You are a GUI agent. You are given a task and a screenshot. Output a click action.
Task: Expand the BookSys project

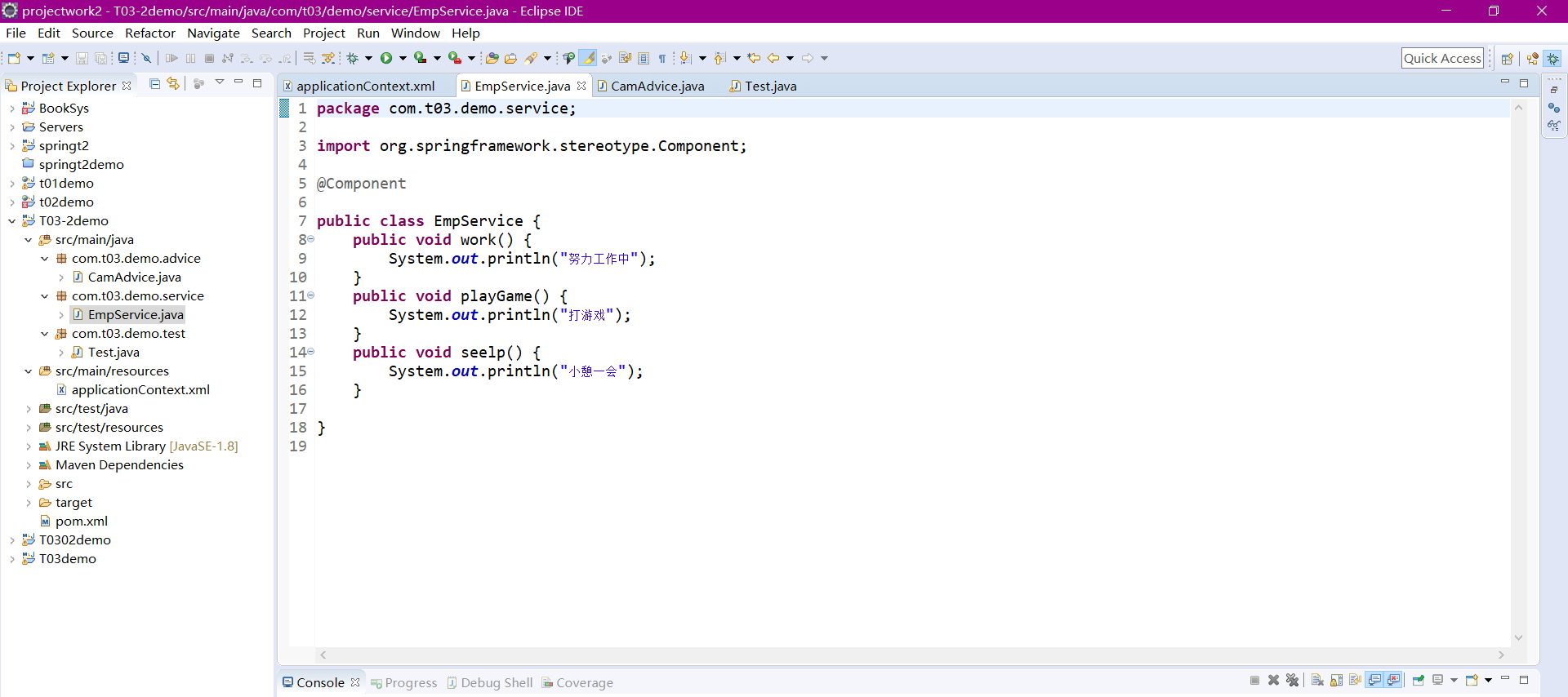[x=11, y=108]
